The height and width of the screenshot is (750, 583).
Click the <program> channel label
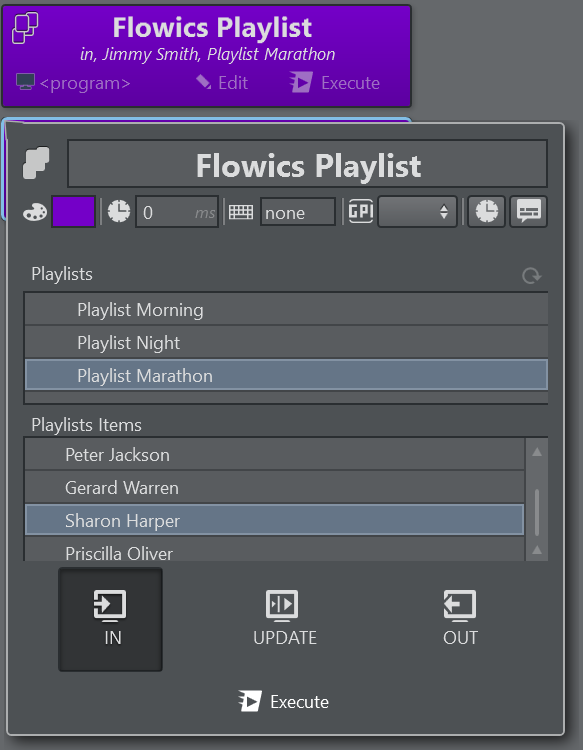point(85,83)
